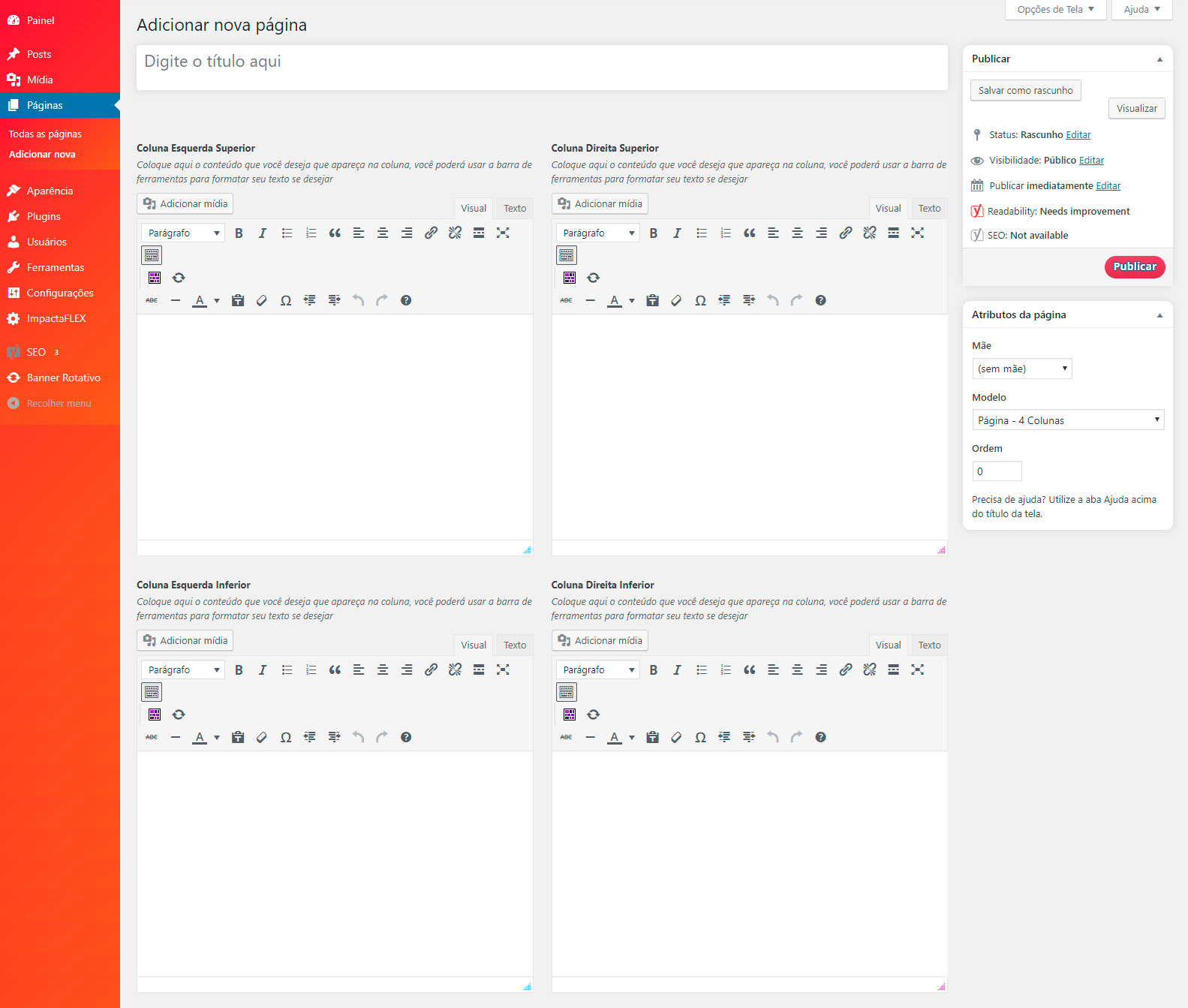
Task: Toggle italic in Coluna Esquerda Superior editor
Action: coord(263,233)
